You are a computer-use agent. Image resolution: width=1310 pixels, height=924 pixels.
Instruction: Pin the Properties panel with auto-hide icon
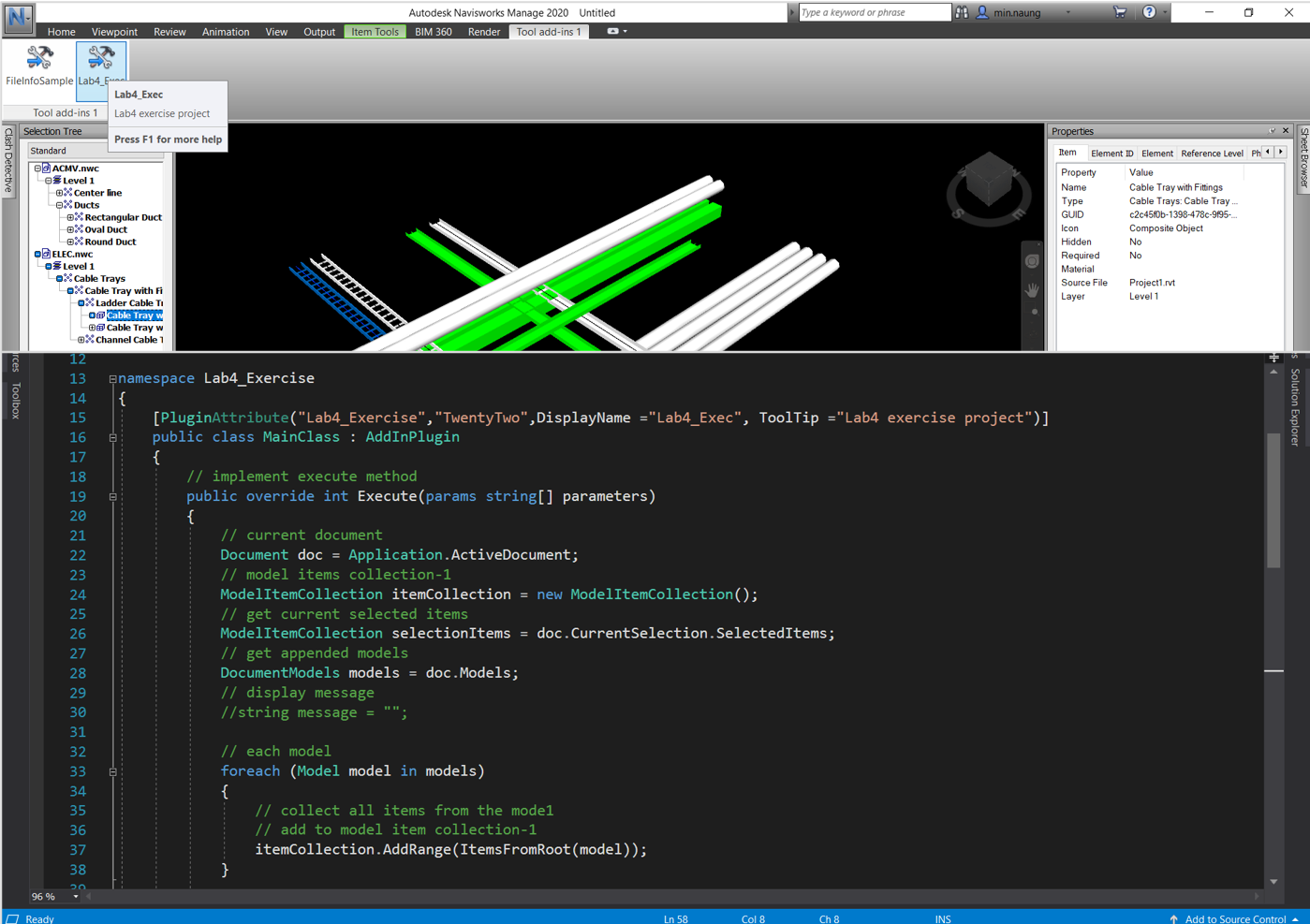pyautogui.click(x=1272, y=131)
